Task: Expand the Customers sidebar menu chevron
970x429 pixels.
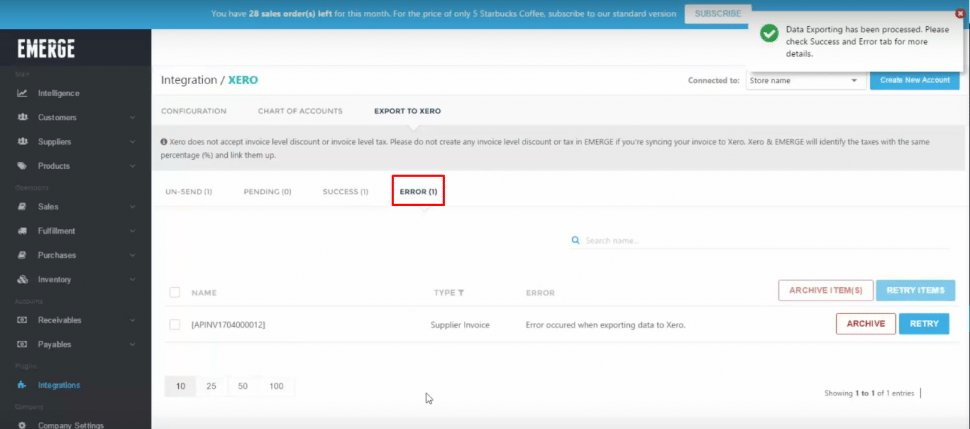Action: [x=132, y=118]
